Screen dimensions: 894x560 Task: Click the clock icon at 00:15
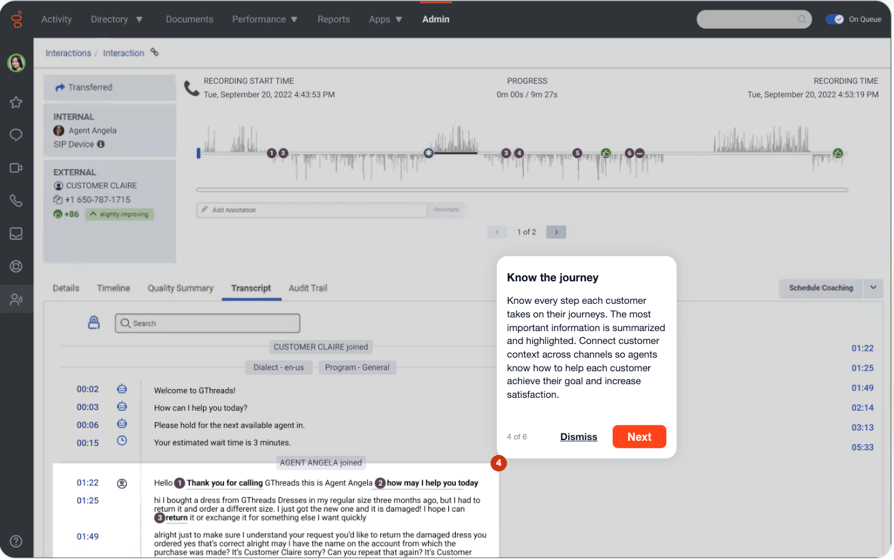(122, 441)
